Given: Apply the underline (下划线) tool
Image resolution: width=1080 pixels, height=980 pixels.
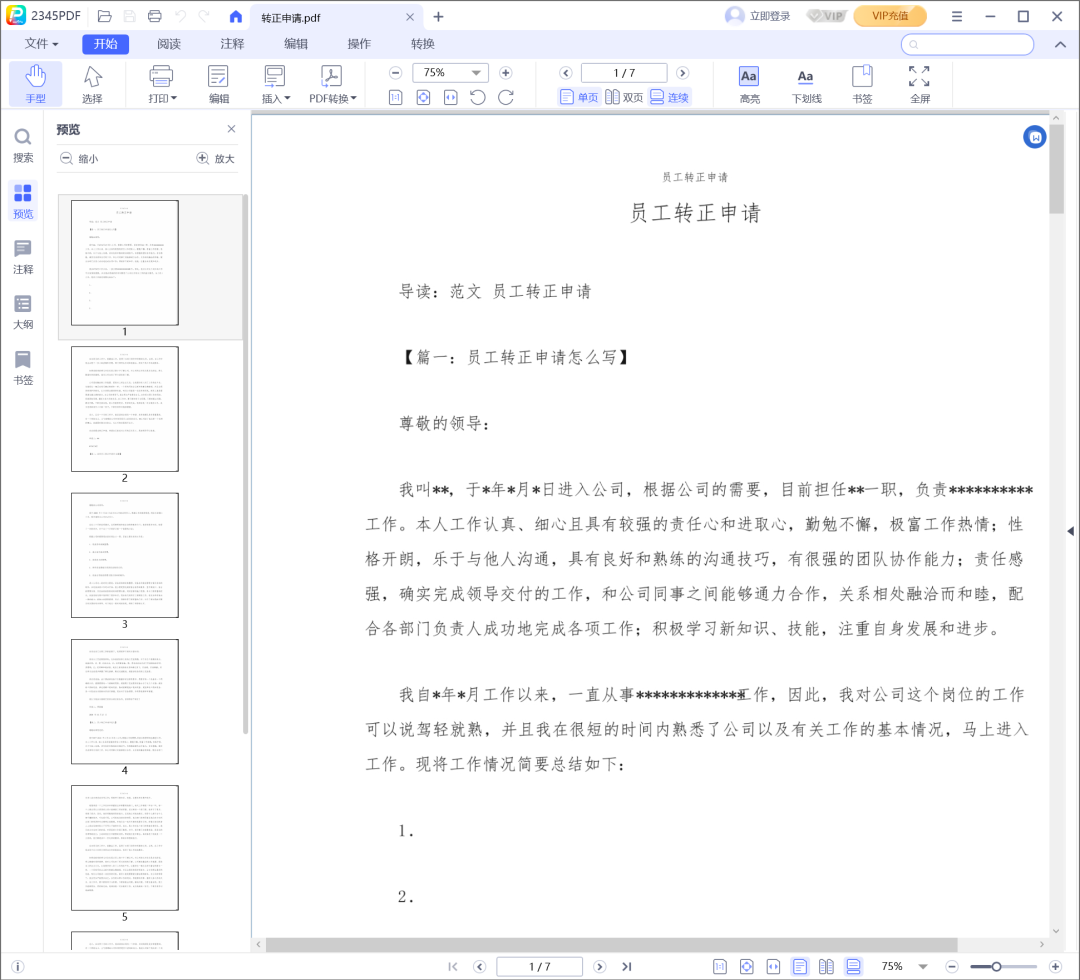Looking at the screenshot, I should (x=806, y=84).
